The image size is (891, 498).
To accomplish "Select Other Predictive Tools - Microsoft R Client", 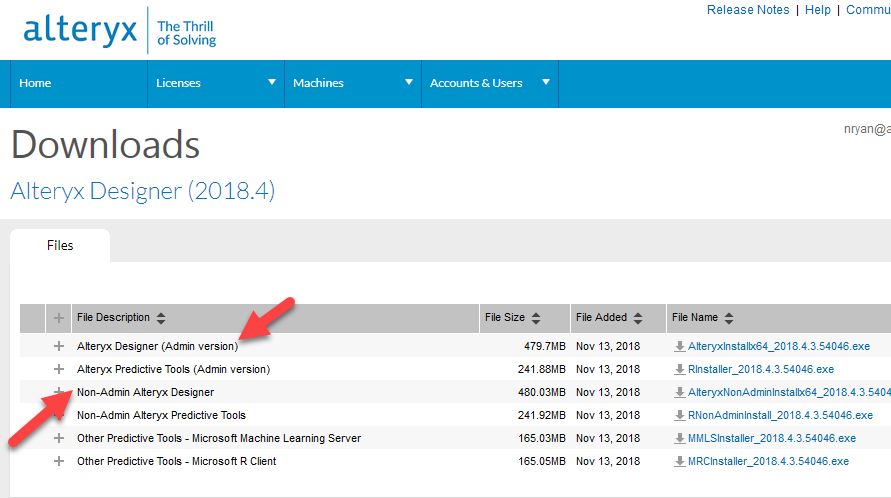I will pyautogui.click(x=177, y=462).
